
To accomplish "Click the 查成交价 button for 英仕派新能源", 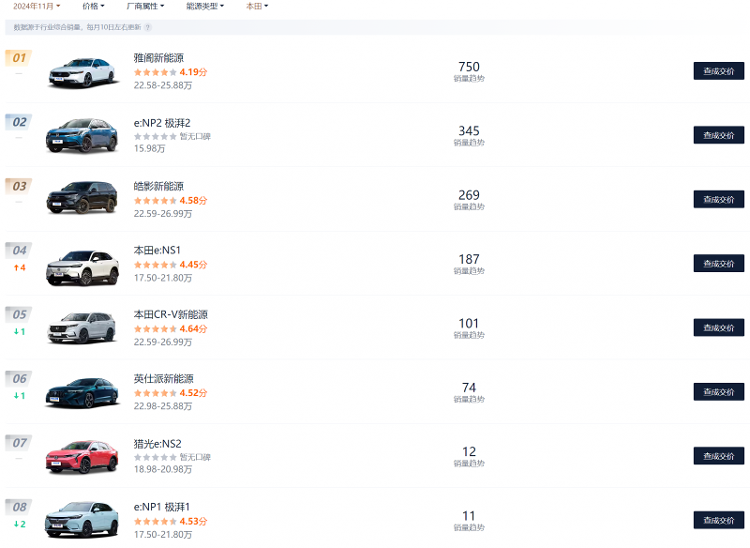I will tap(718, 392).
